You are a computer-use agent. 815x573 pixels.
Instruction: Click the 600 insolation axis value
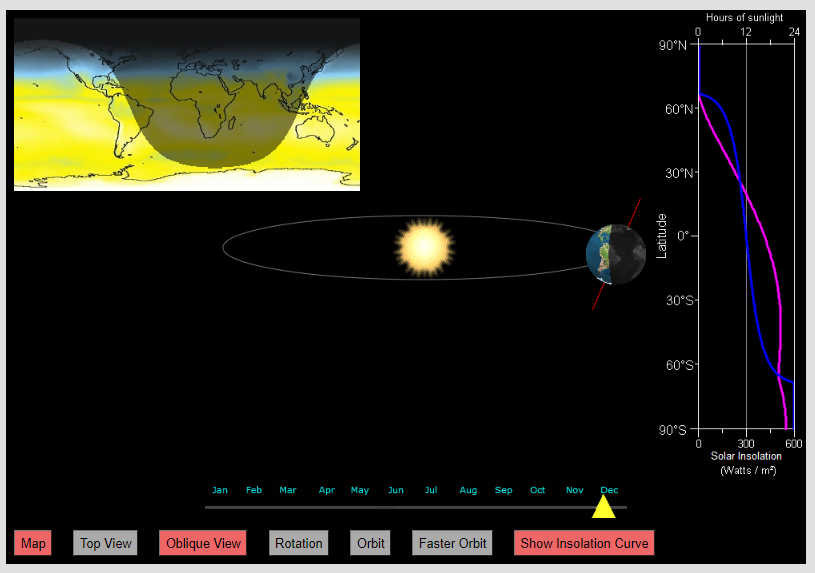click(794, 444)
